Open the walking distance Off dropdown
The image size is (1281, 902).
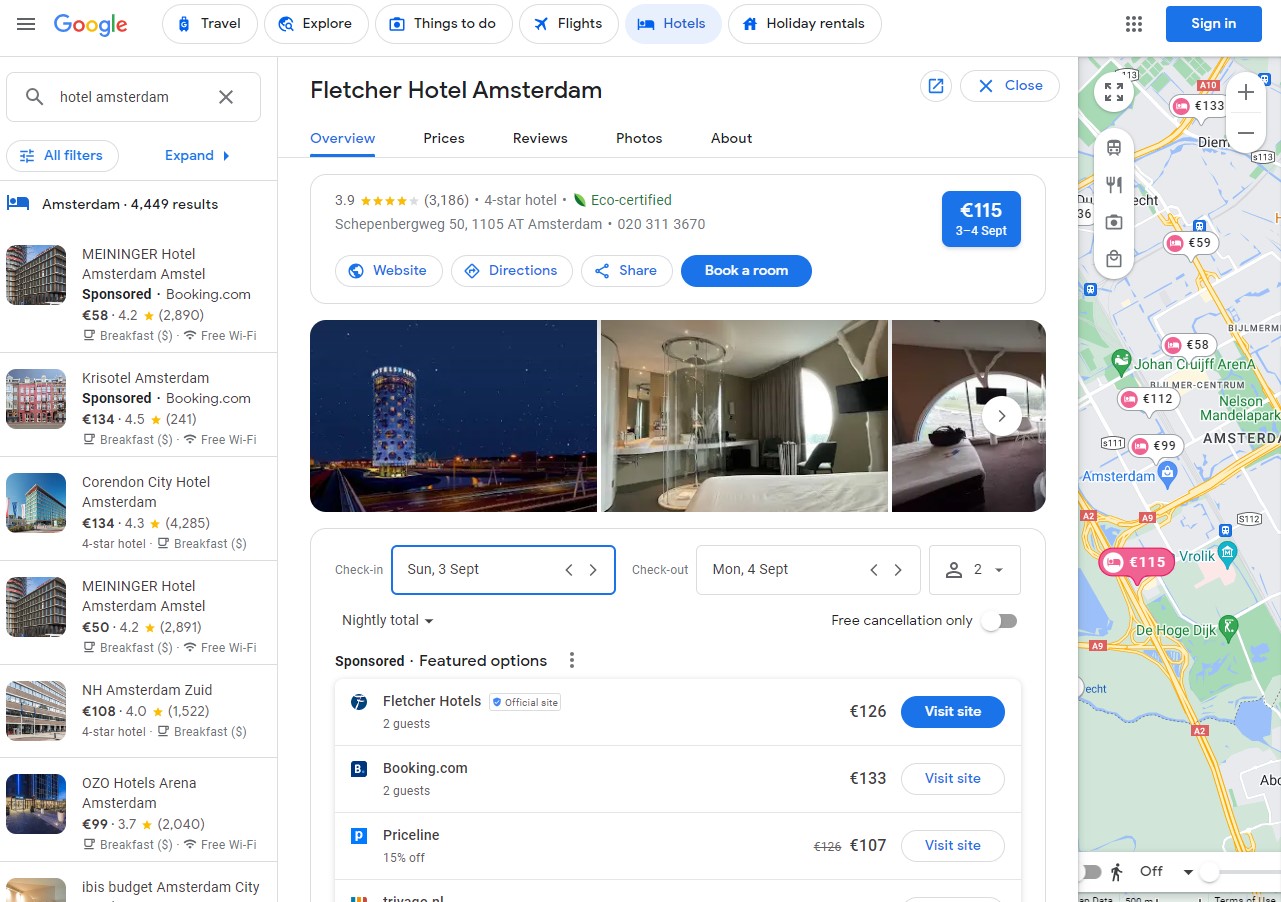(x=1167, y=871)
